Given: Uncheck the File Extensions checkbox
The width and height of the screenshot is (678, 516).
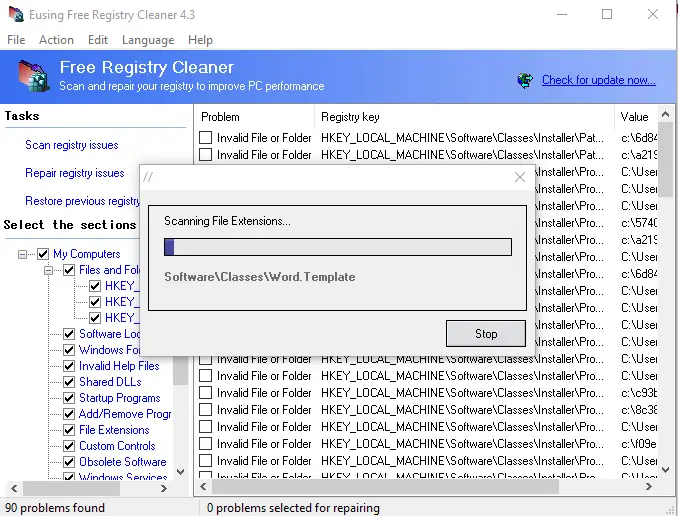Looking at the screenshot, I should click(69, 430).
